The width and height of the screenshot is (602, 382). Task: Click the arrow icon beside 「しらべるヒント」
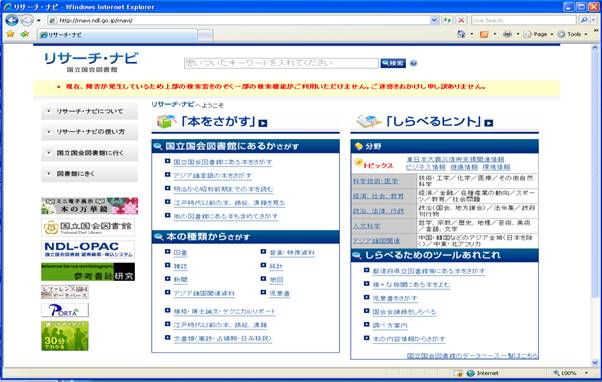(488, 123)
